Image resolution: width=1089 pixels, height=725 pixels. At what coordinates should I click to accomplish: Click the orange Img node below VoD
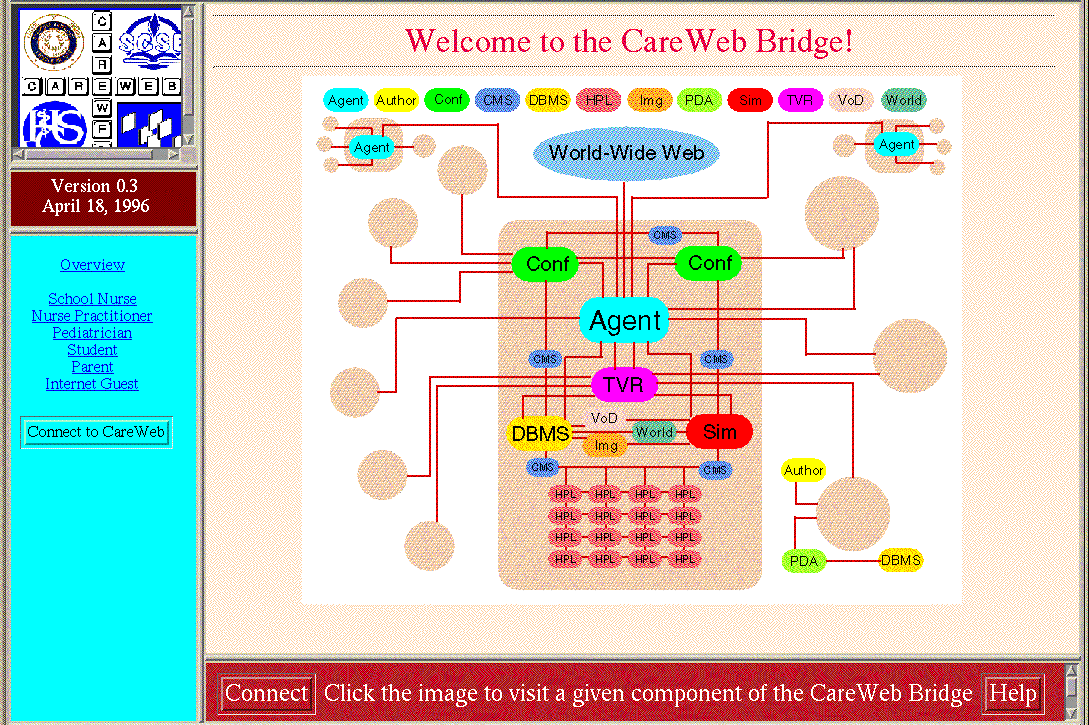tap(605, 445)
